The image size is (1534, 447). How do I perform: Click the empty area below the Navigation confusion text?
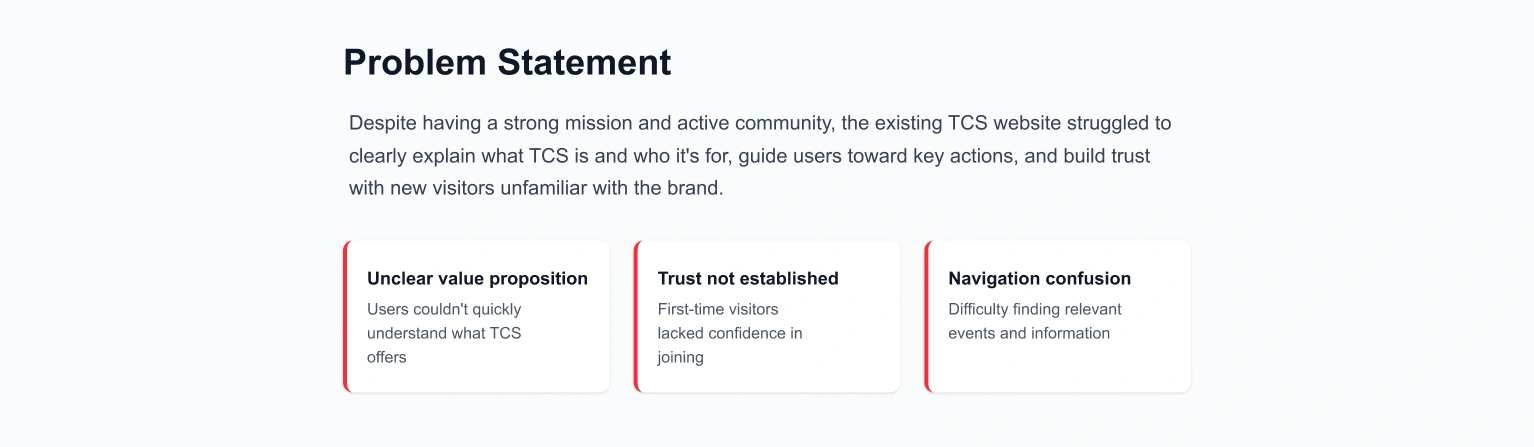tap(1058, 367)
